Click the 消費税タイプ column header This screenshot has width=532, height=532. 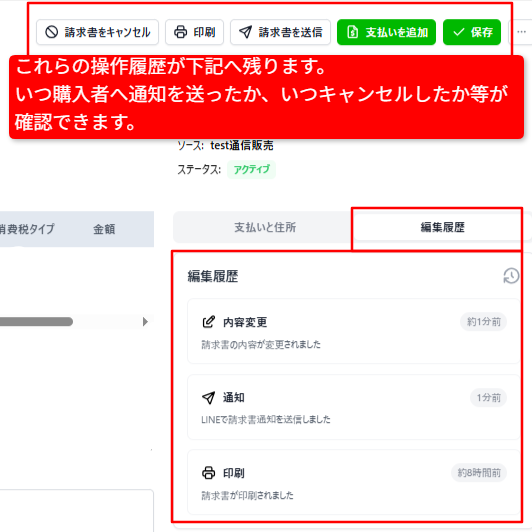pyautogui.click(x=27, y=229)
